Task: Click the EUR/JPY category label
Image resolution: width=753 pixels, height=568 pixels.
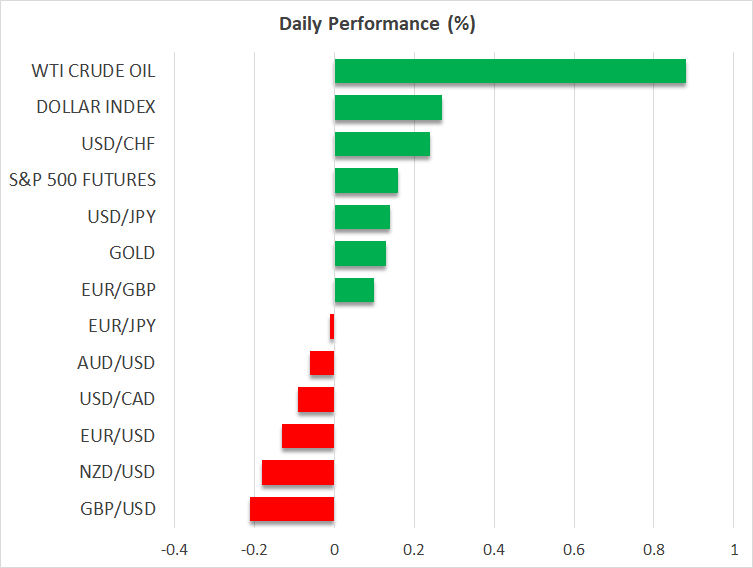Action: [x=123, y=326]
